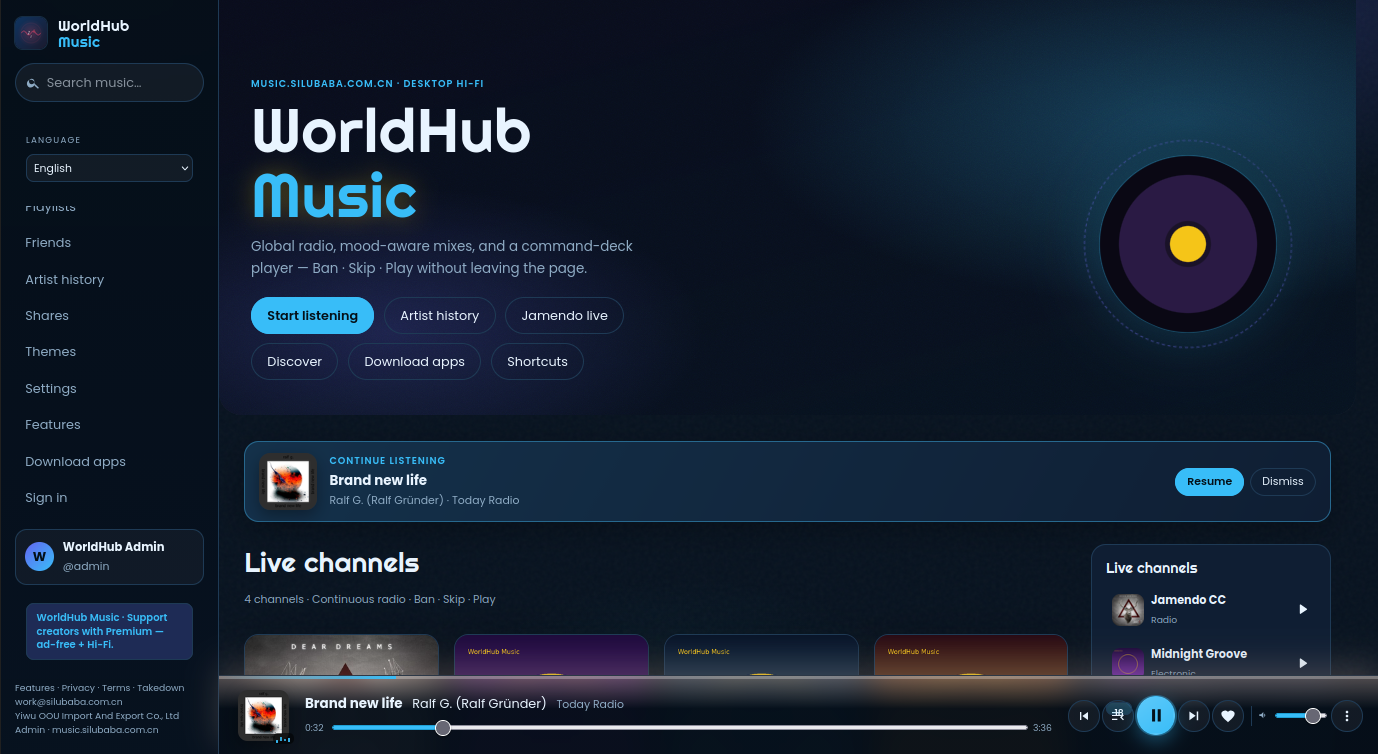This screenshot has width=1378, height=754.
Task: Open the Privacy footer link
Action: pos(78,688)
